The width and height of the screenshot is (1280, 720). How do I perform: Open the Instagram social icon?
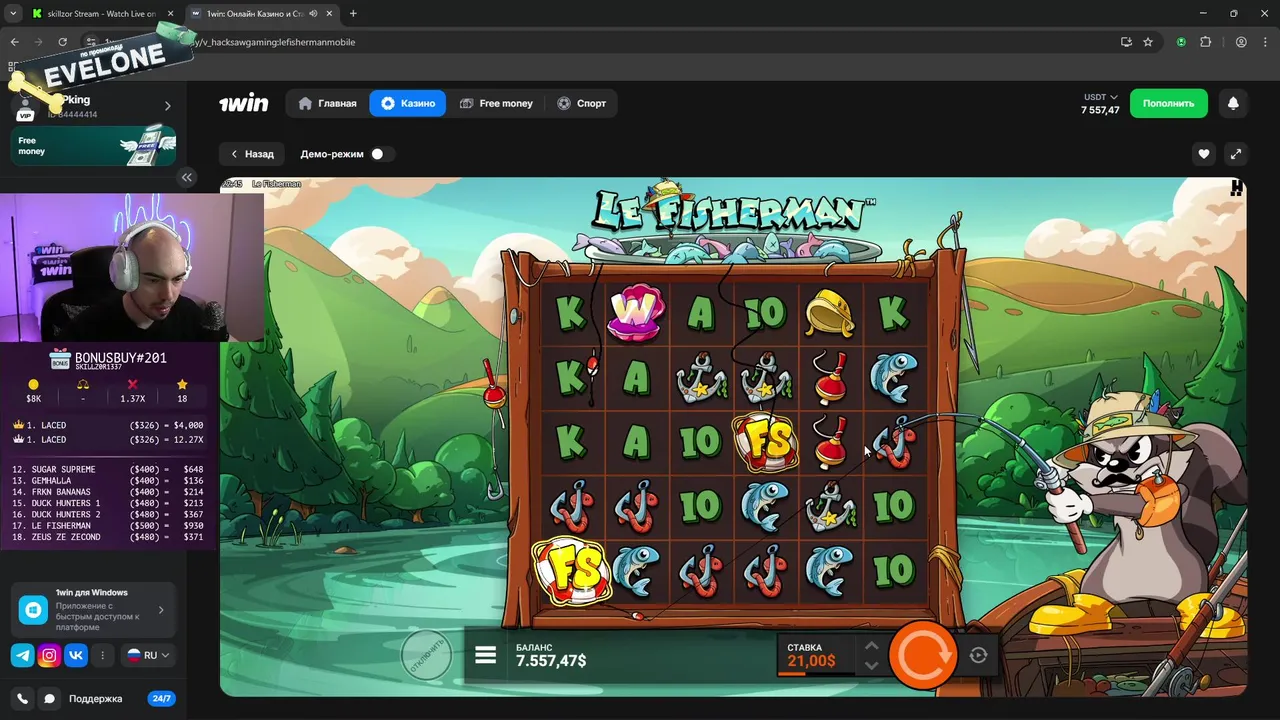pyautogui.click(x=49, y=656)
